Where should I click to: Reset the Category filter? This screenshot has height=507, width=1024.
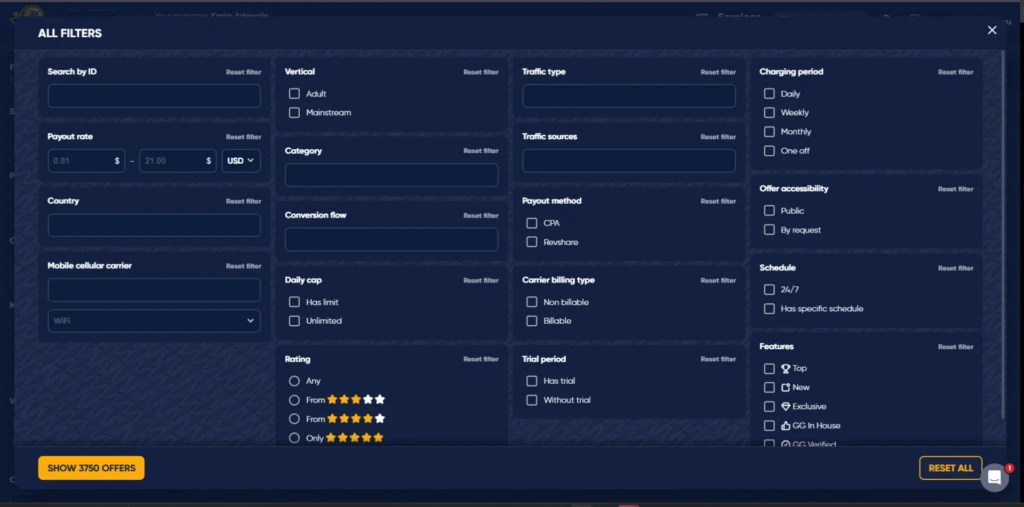481,151
